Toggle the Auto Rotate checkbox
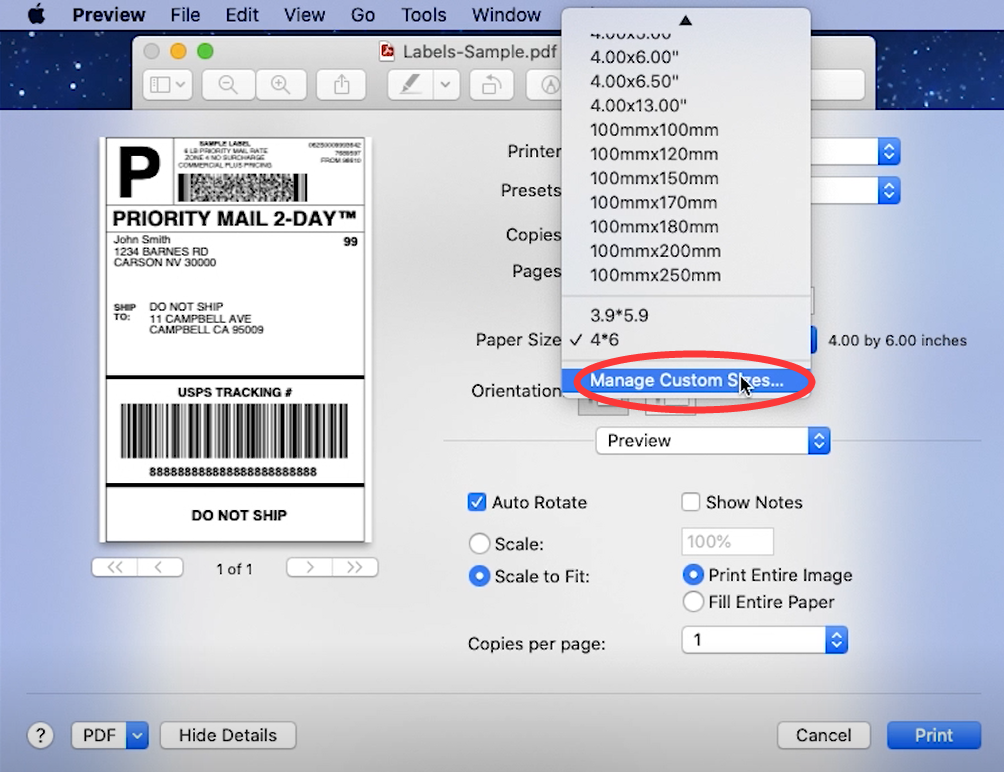Screen dimensions: 1004x772 477,502
